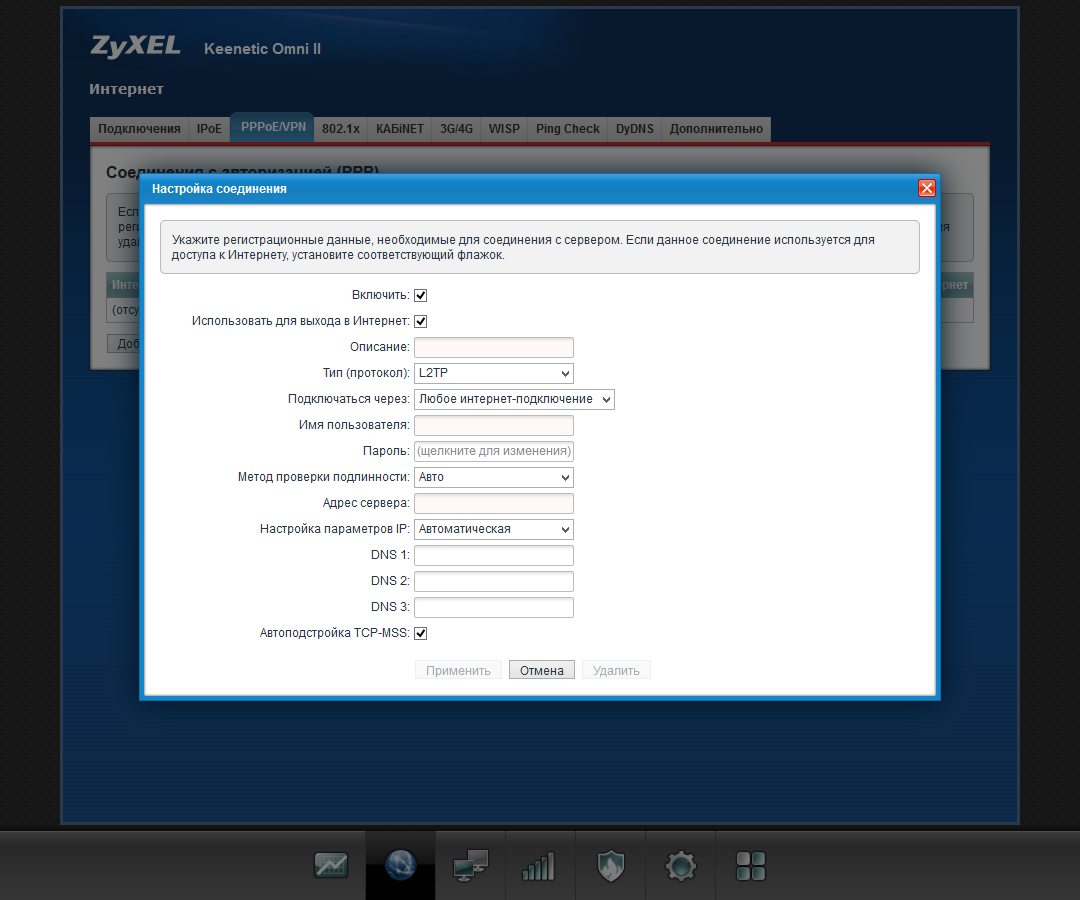Image resolution: width=1080 pixels, height=900 pixels.
Task: Click the Настройка соединения dialog title
Action: coord(219,189)
